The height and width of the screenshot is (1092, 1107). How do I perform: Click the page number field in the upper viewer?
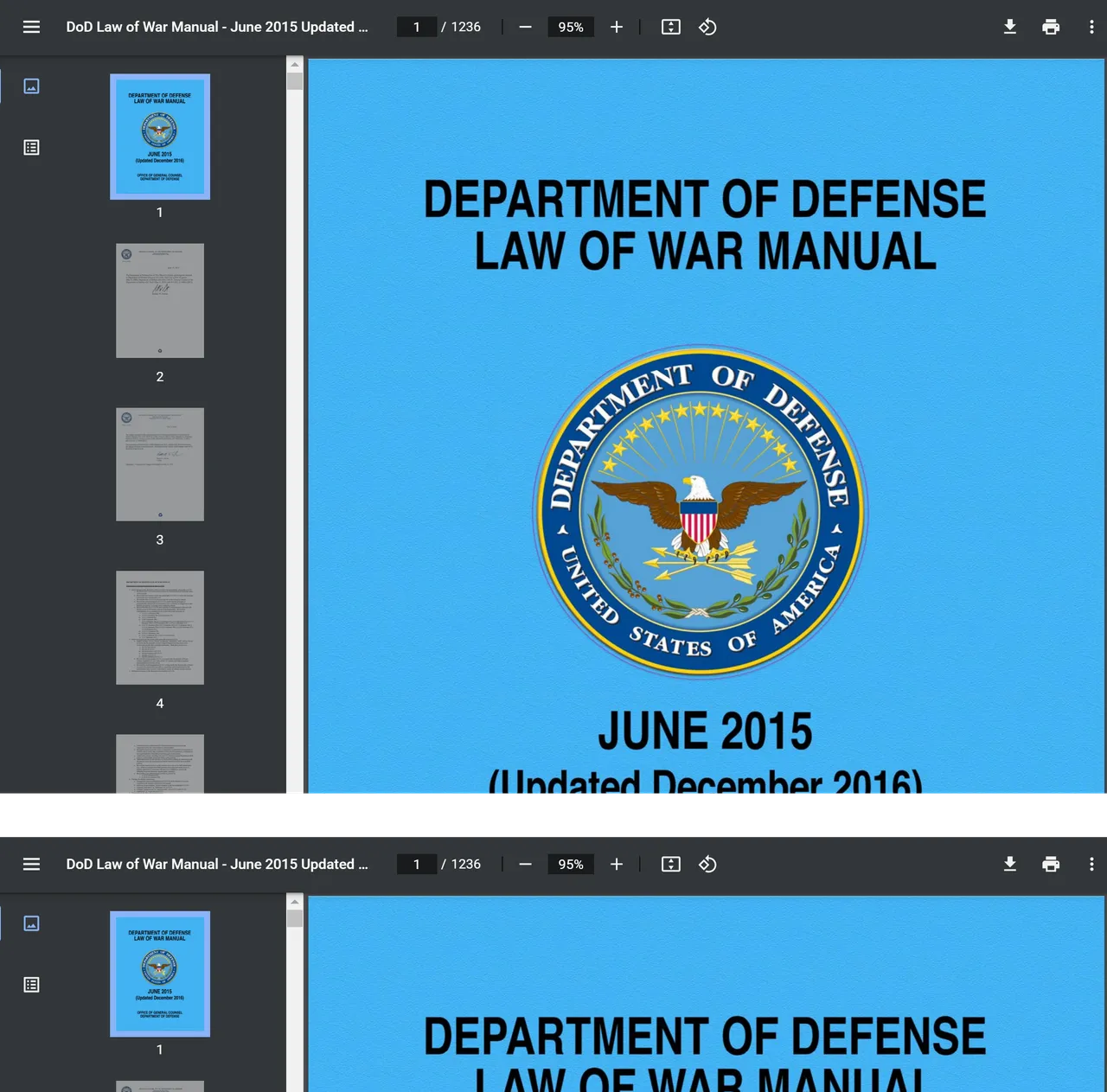(x=417, y=27)
